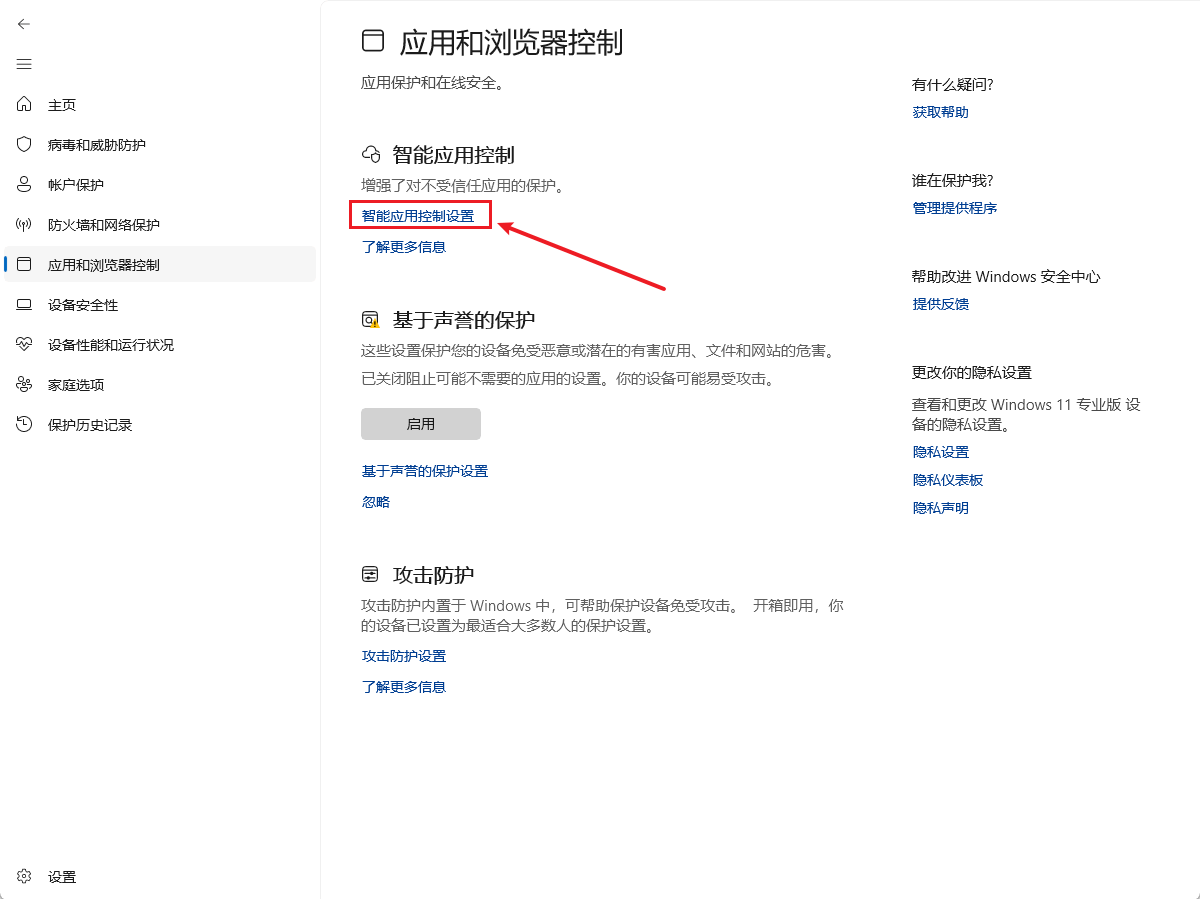Viewport: 1200px width, 899px height.
Task: Click the settings gear icon
Action: (x=25, y=877)
